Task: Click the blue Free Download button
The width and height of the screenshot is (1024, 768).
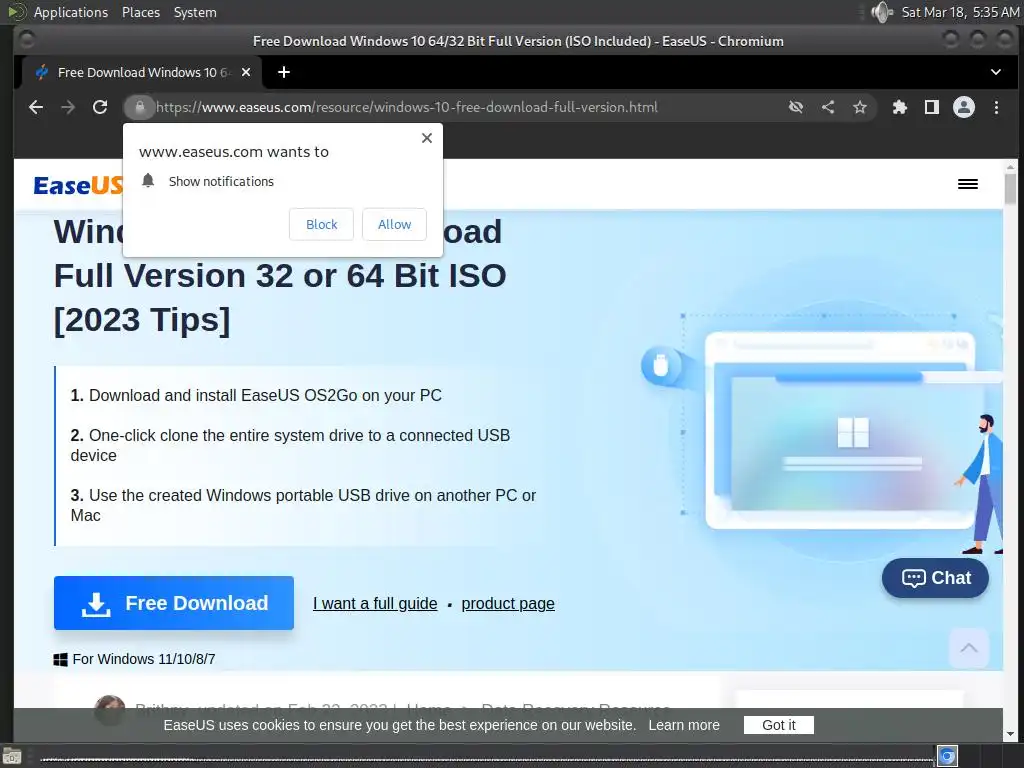Action: tap(174, 603)
